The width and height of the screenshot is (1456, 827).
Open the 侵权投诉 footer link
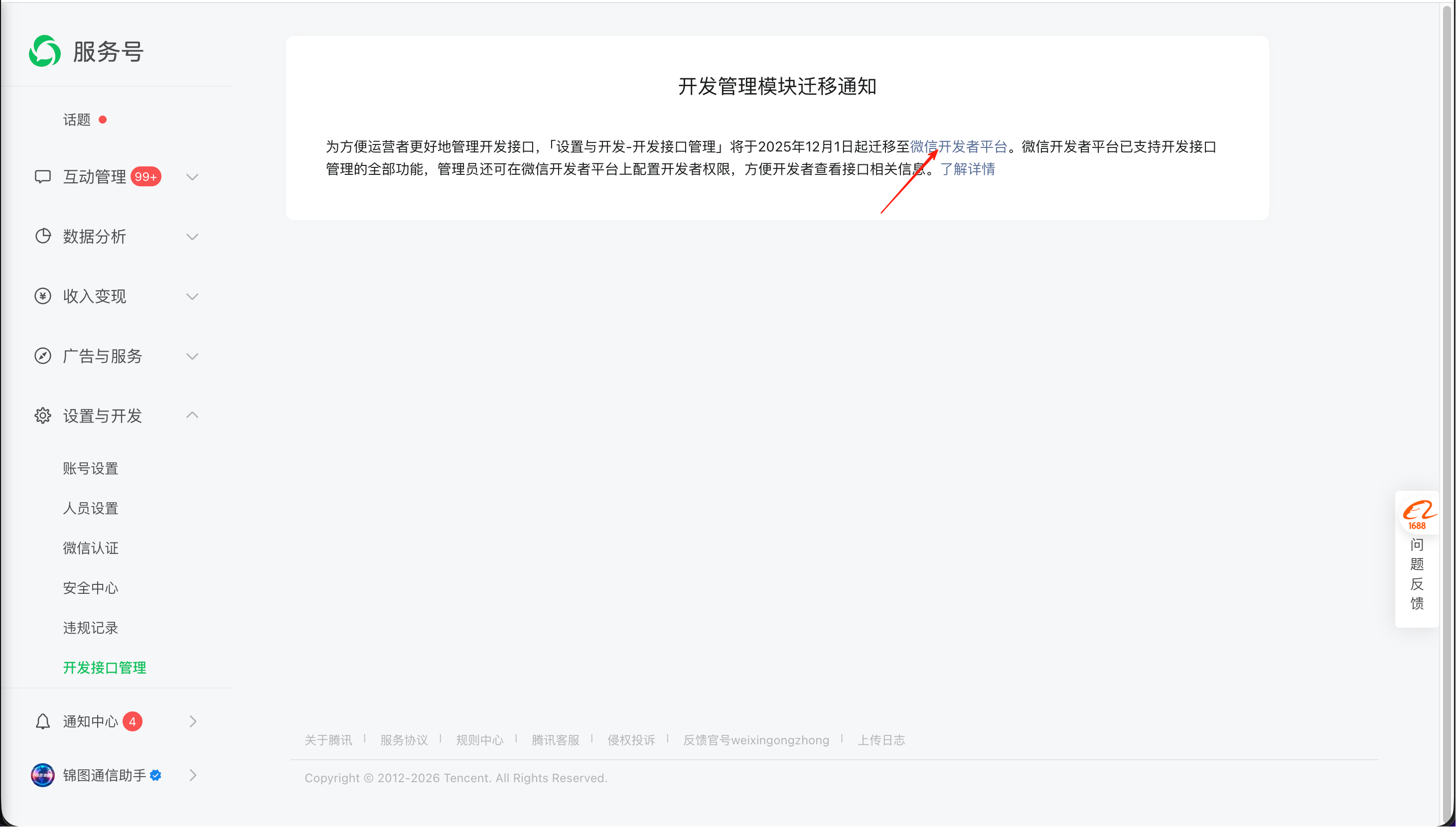(631, 740)
